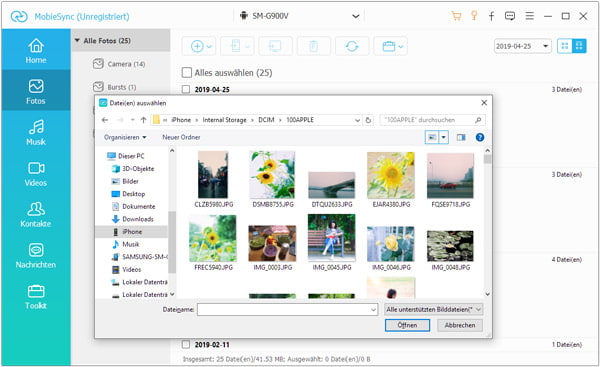
Task: Select SAMSUNG-SM device in tree
Action: click(x=140, y=257)
